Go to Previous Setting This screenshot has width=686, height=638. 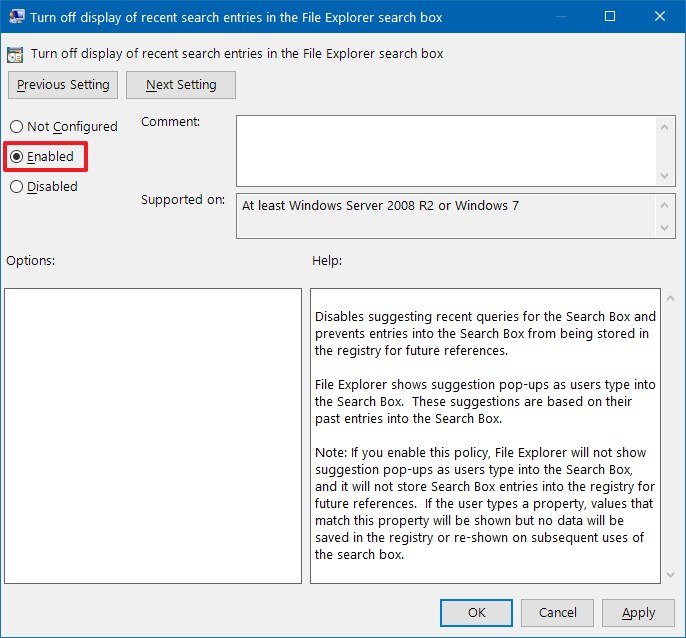tap(63, 85)
